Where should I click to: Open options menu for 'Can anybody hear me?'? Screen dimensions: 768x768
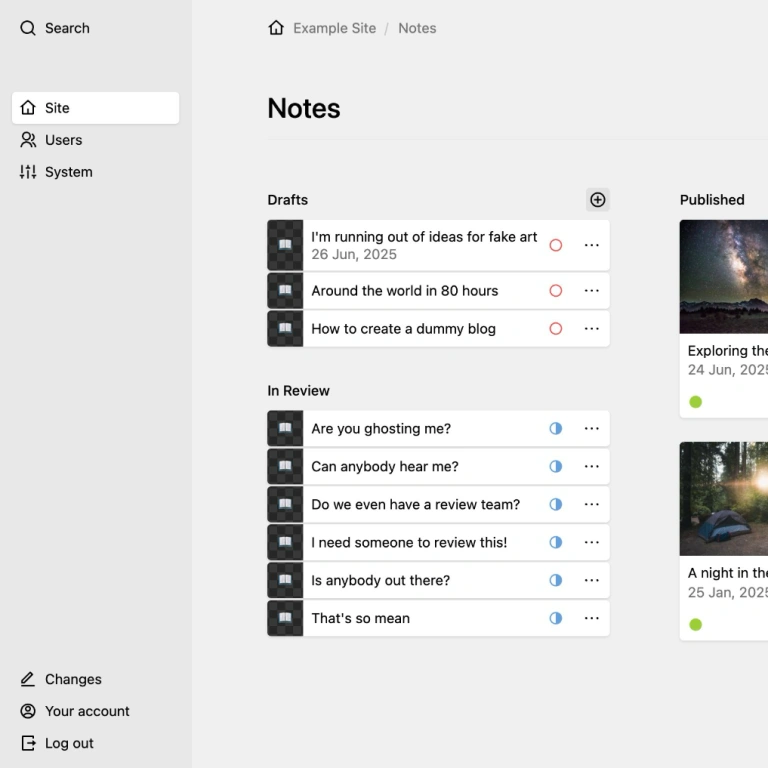click(x=592, y=466)
